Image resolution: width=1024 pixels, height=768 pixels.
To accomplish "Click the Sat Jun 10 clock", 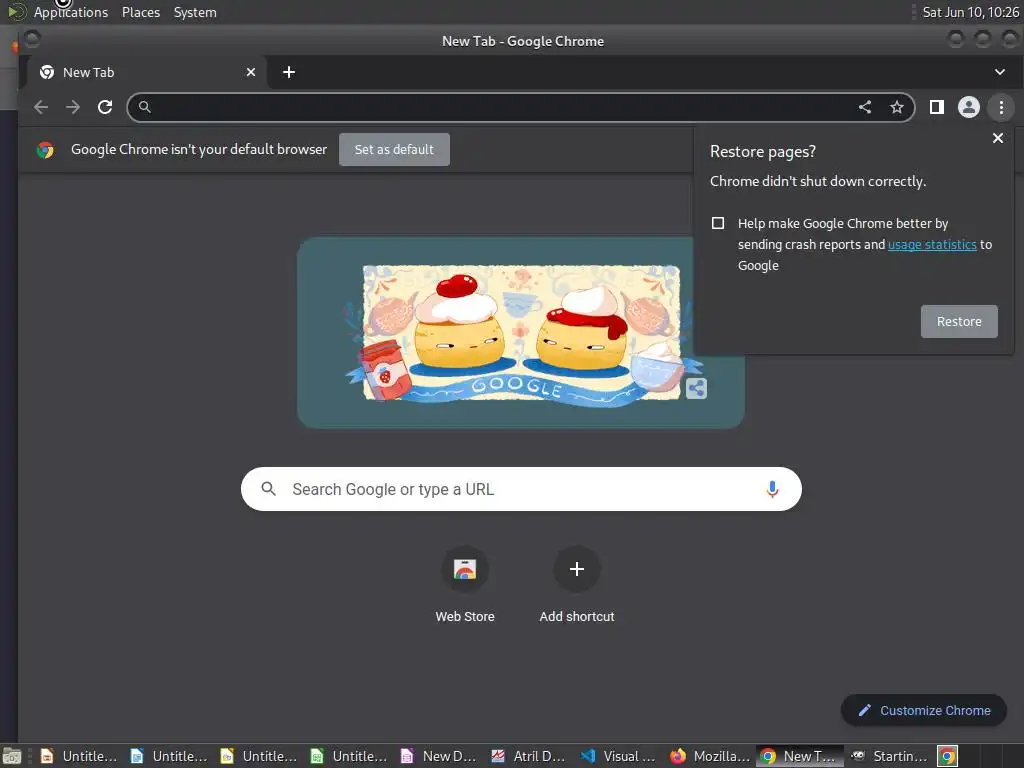I will [970, 12].
